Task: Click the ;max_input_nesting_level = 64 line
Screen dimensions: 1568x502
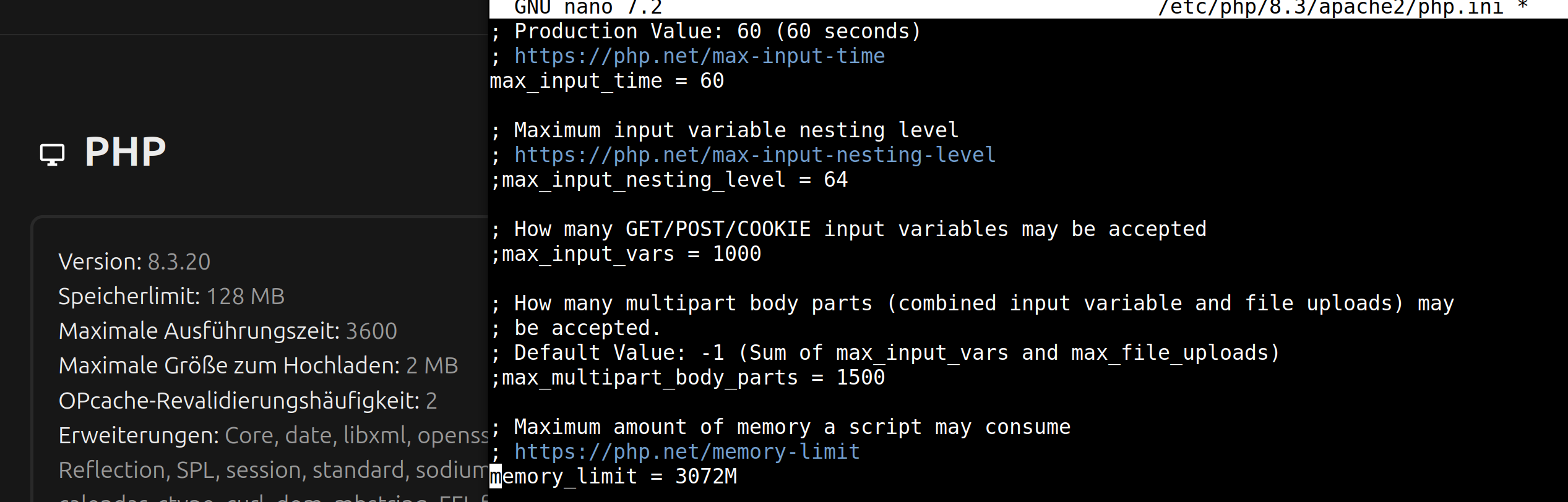Action: (x=669, y=180)
